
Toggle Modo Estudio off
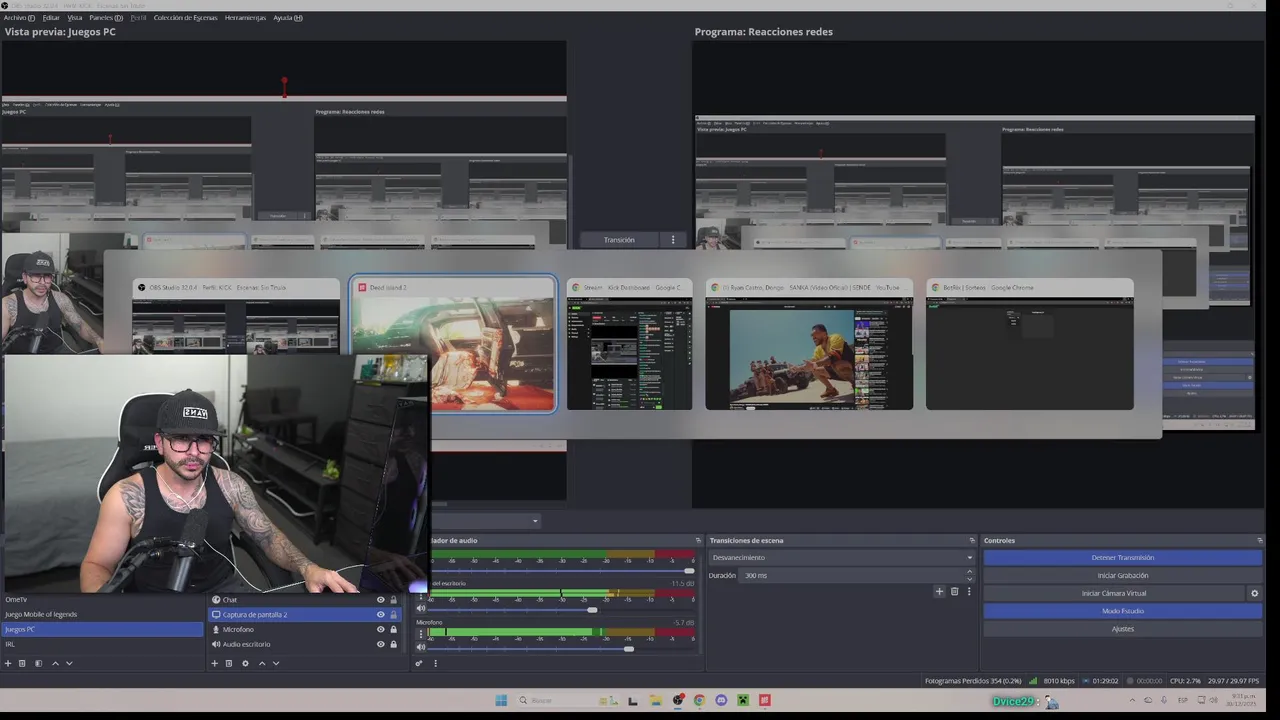click(x=1122, y=611)
